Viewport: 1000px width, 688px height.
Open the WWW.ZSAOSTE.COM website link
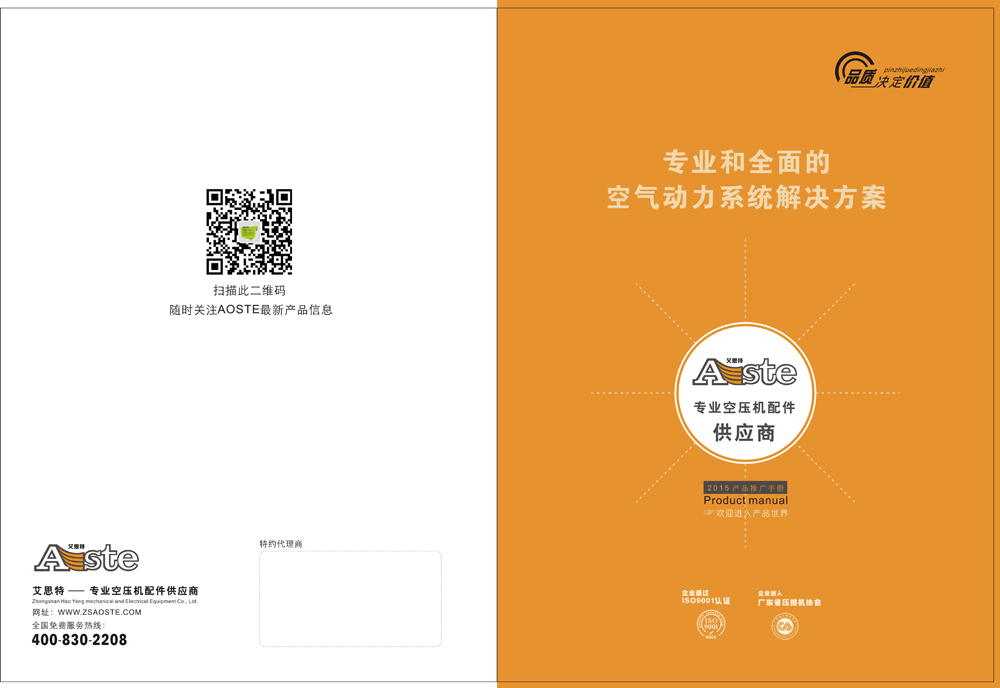[x=99, y=612]
